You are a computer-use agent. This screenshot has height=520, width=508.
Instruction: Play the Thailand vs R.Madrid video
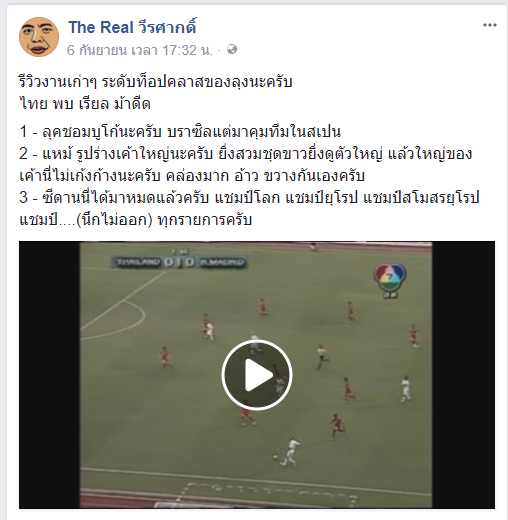257,375
